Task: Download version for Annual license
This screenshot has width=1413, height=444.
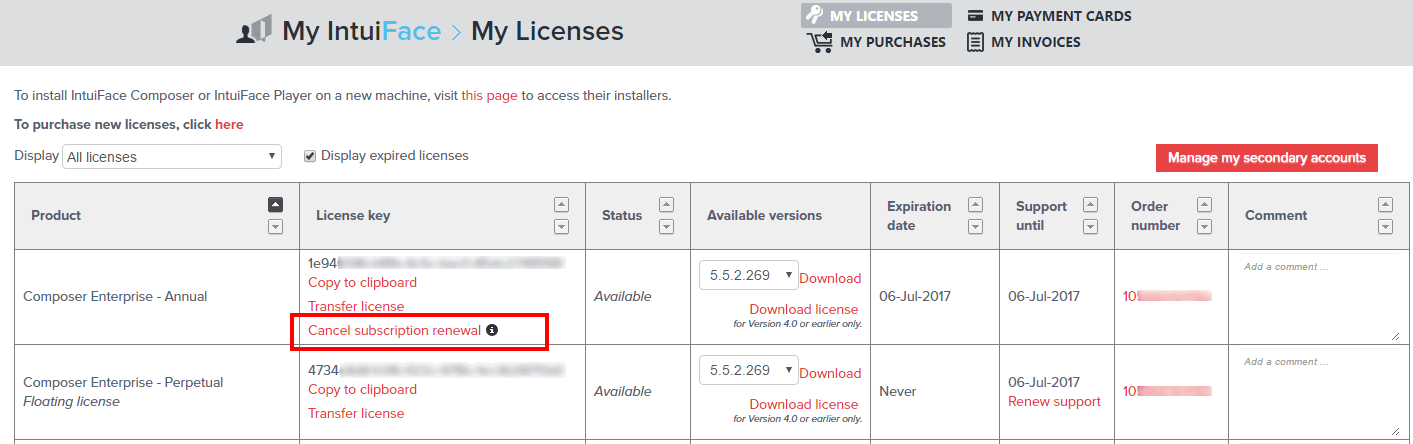Action: [830, 278]
